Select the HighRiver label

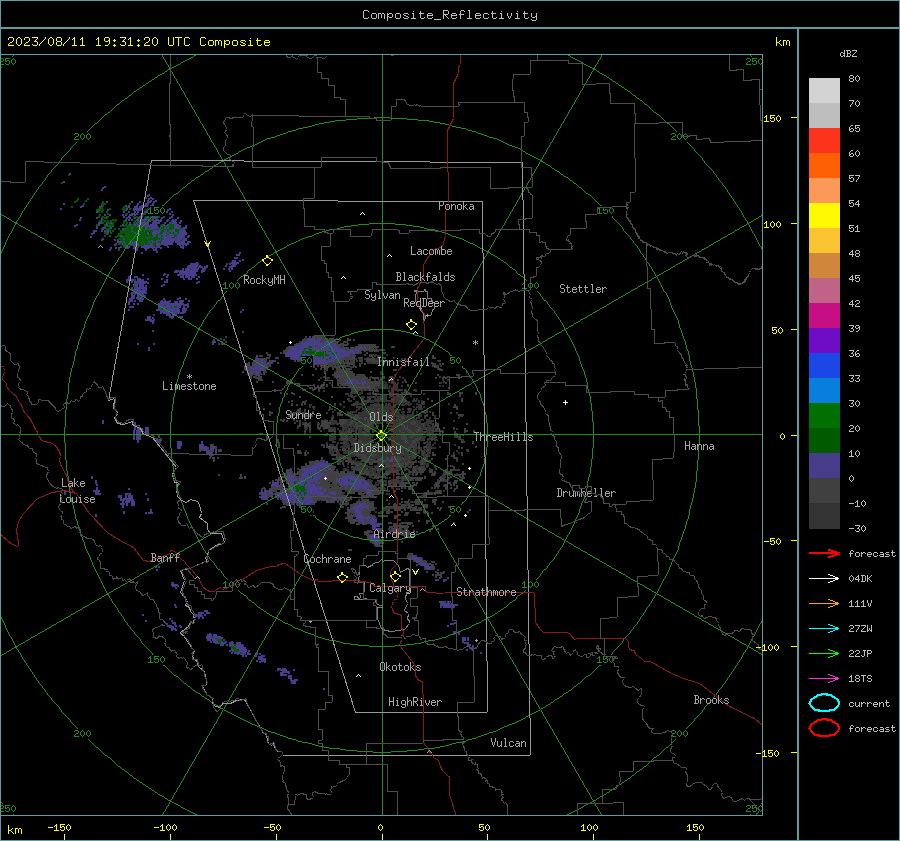(415, 702)
